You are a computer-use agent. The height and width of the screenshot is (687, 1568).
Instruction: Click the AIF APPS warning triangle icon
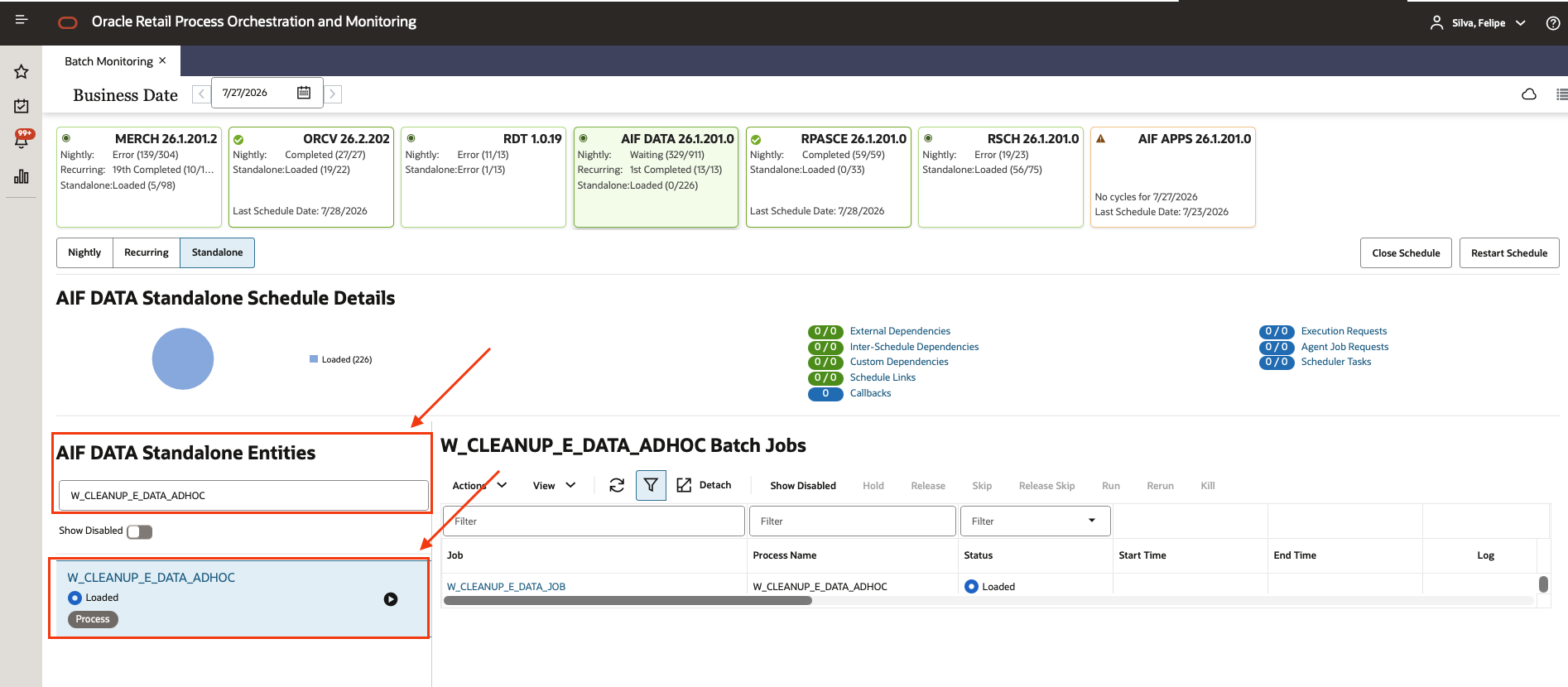[x=1101, y=139]
